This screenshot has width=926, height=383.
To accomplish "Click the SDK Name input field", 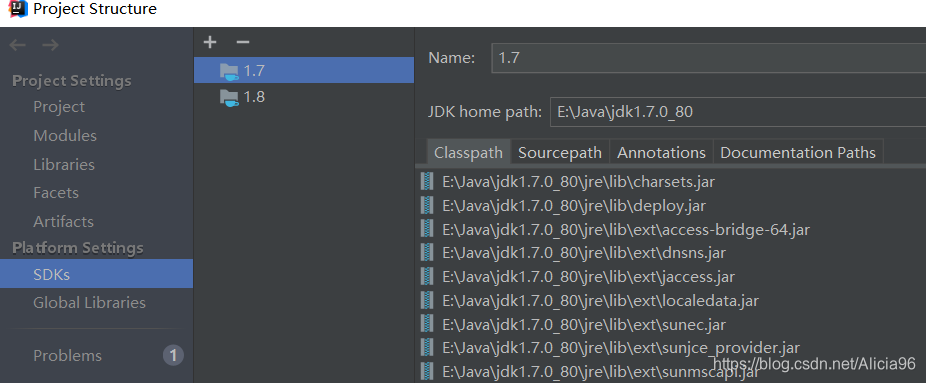I will tap(709, 58).
